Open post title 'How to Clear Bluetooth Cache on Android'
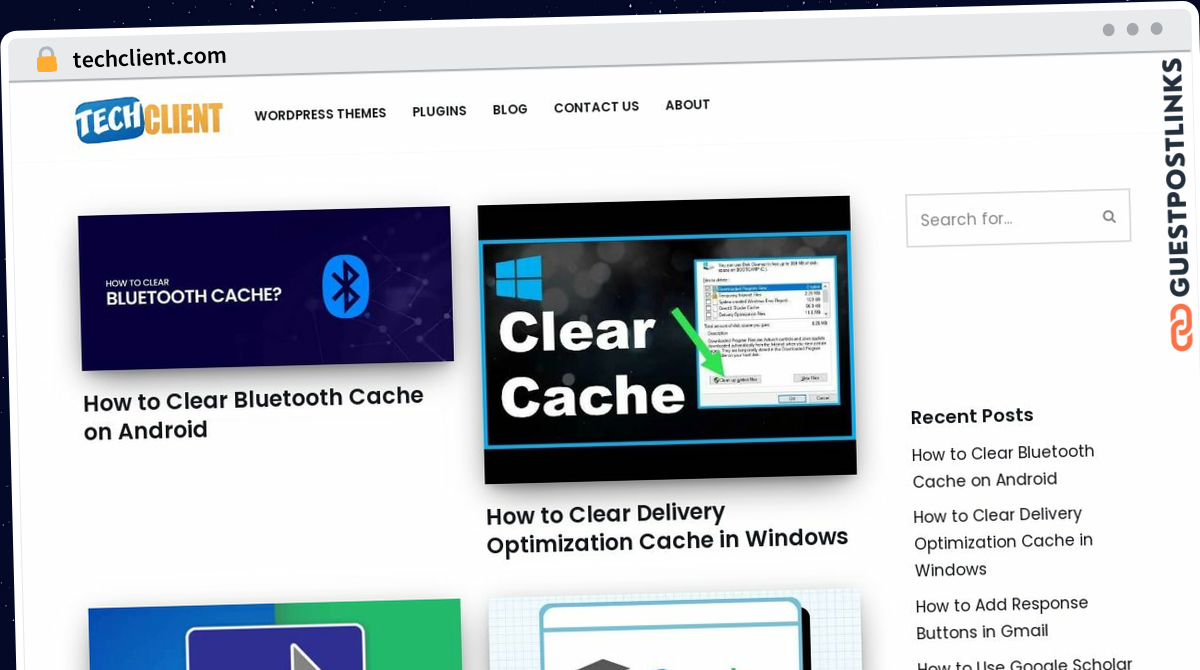 click(254, 414)
